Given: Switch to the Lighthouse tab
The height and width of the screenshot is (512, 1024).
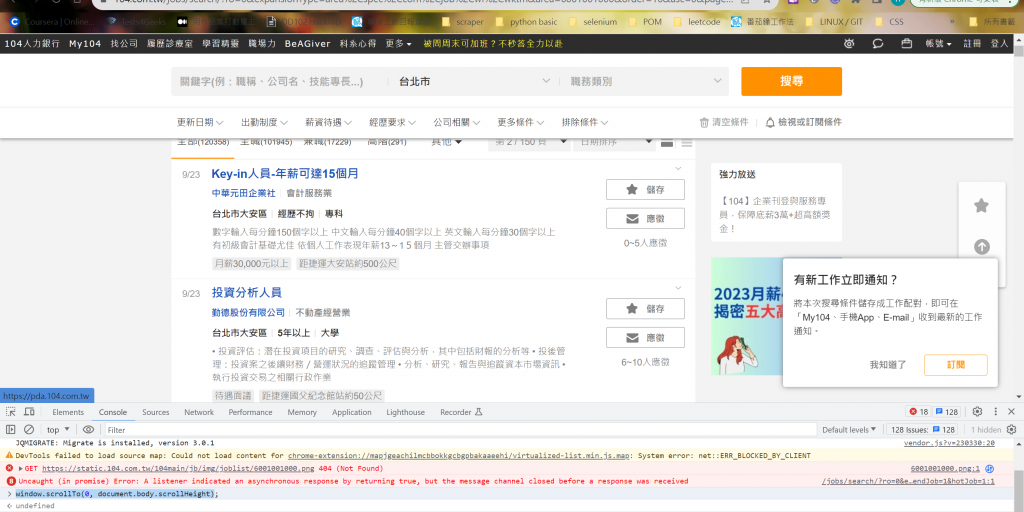Looking at the screenshot, I should point(405,412).
